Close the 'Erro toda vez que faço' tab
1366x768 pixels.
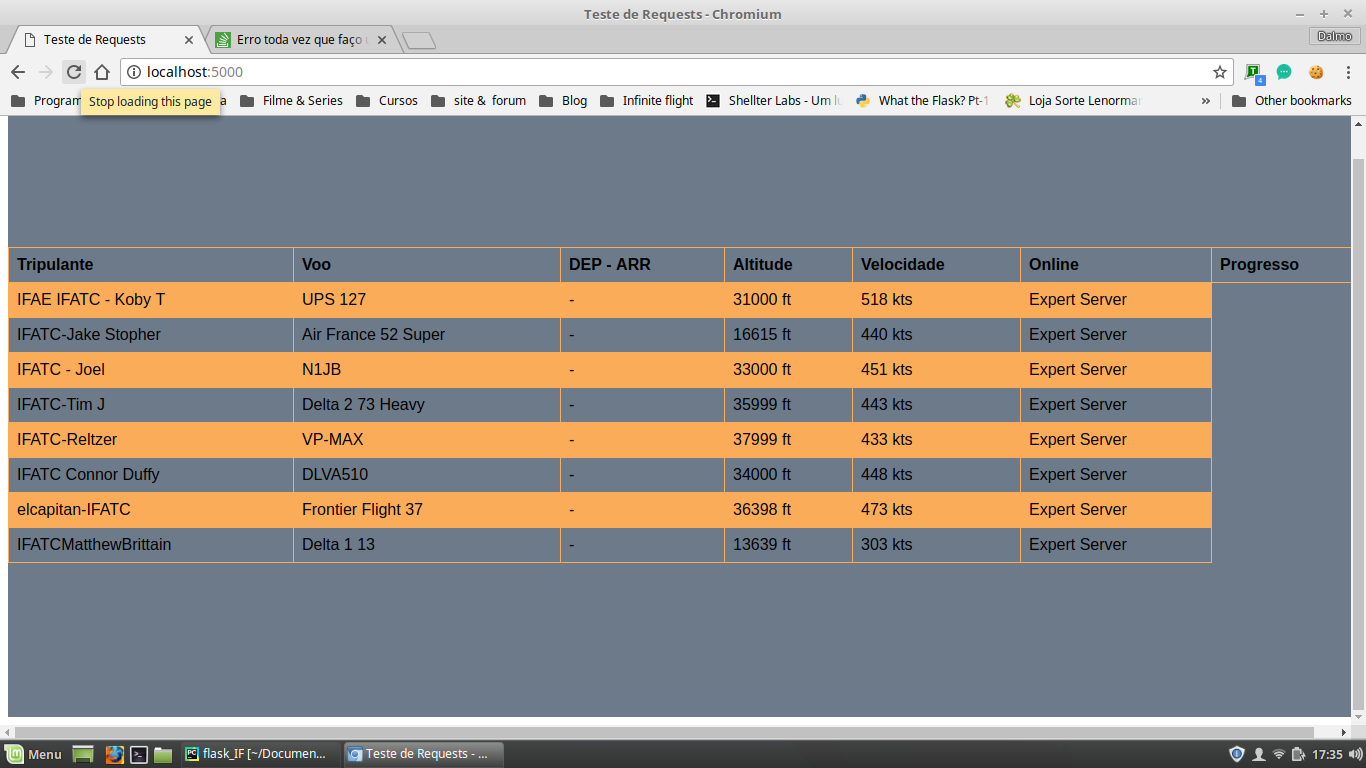coord(381,40)
